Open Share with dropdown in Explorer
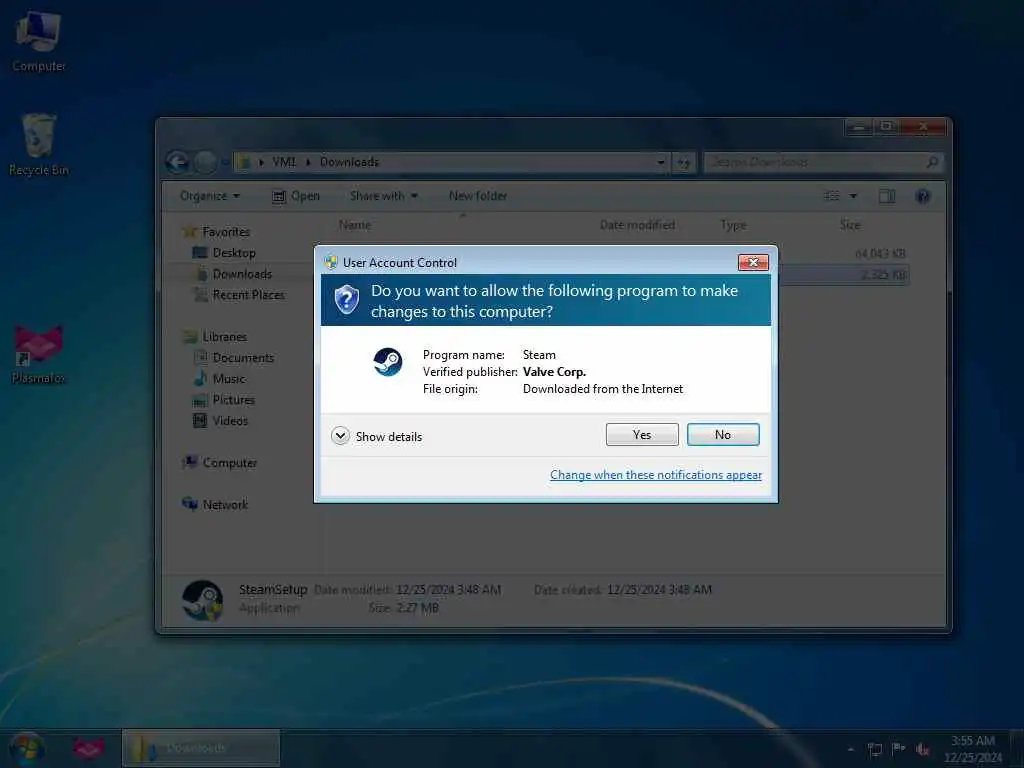Screen dimensions: 1024x768 coord(383,196)
